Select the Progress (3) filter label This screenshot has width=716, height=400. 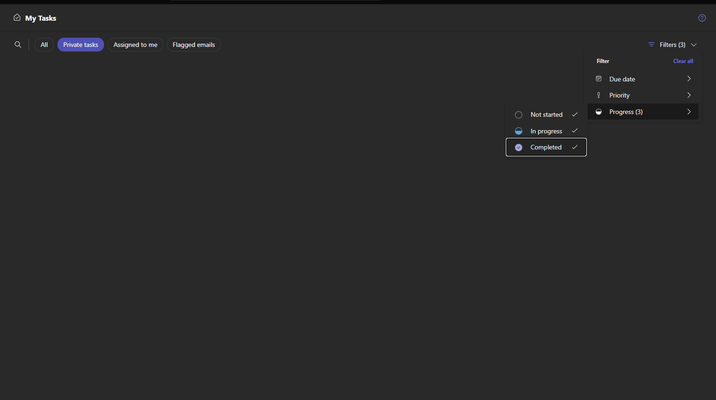[626, 112]
